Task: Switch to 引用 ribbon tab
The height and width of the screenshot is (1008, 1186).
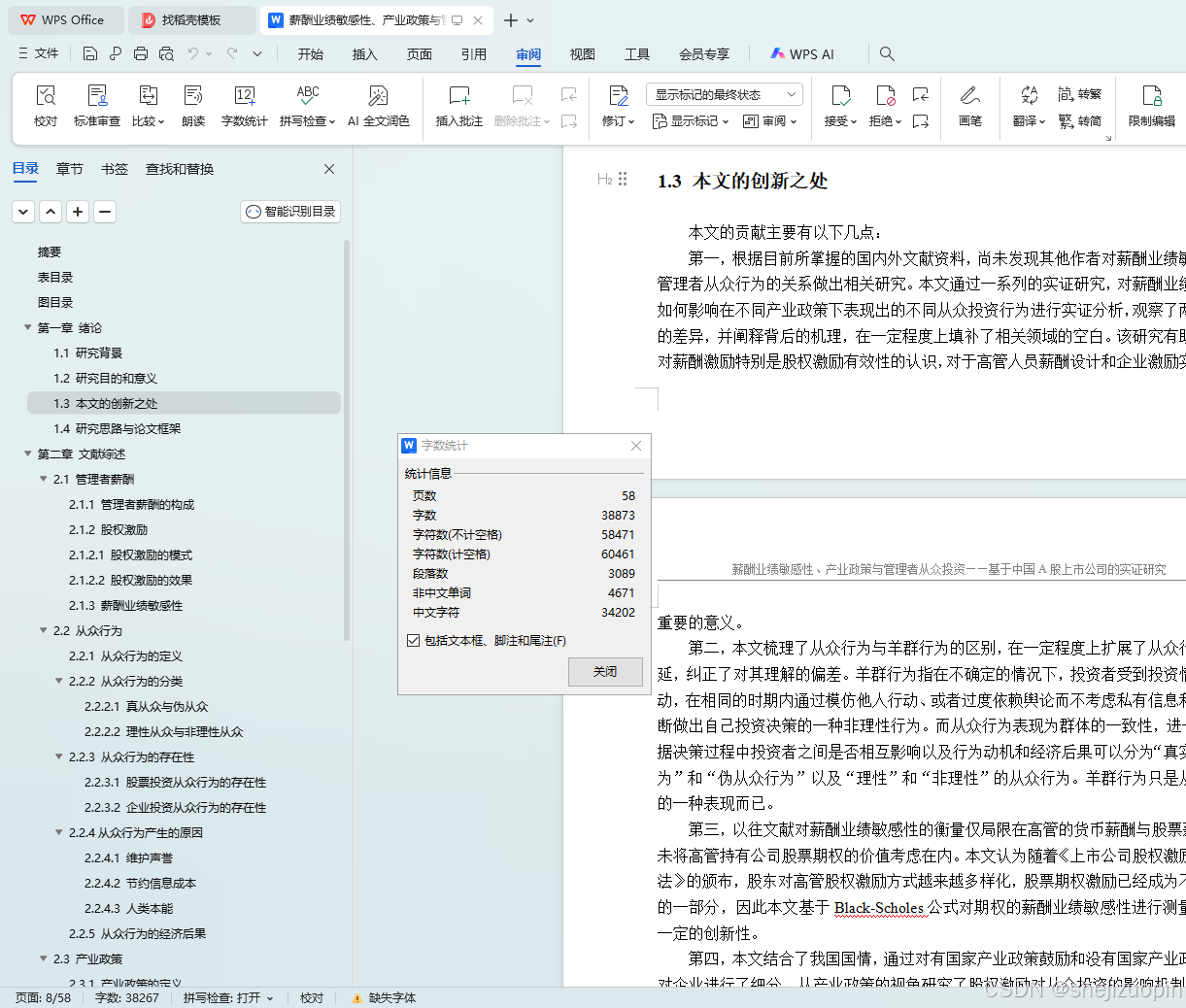Action: pos(474,54)
